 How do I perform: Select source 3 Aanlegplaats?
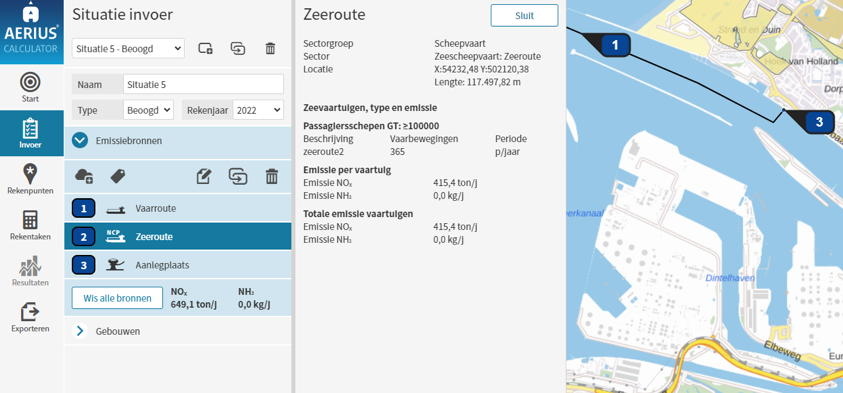(x=177, y=265)
